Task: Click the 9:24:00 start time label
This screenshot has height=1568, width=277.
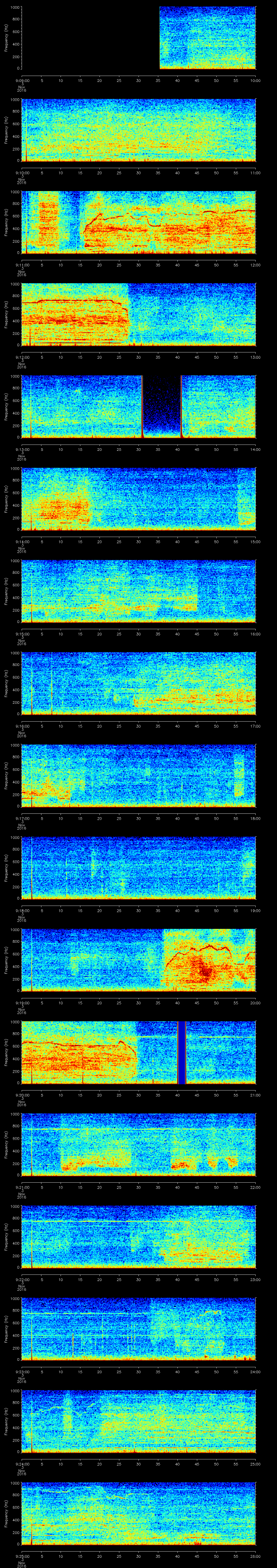Action: tap(22, 1464)
